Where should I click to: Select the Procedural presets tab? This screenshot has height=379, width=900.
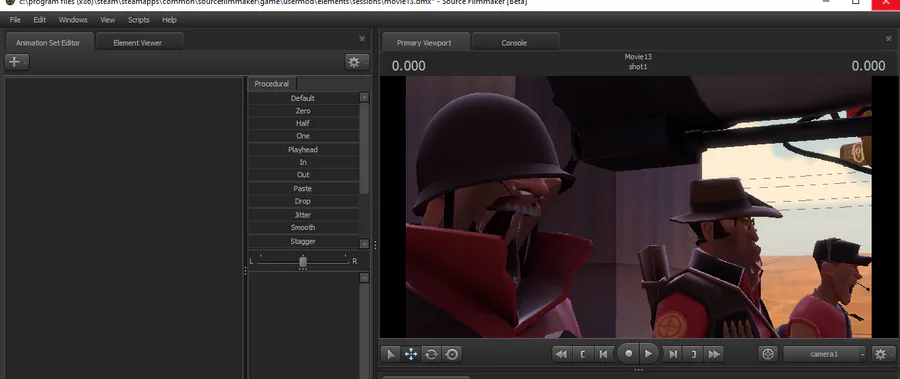(x=271, y=84)
